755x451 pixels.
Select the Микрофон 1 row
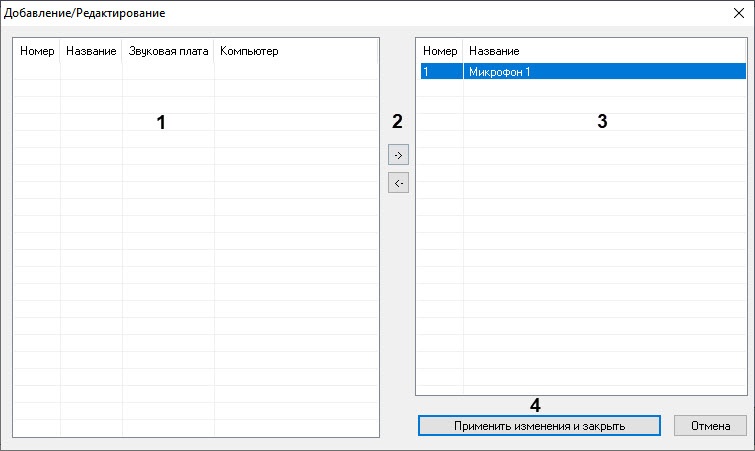(604, 72)
